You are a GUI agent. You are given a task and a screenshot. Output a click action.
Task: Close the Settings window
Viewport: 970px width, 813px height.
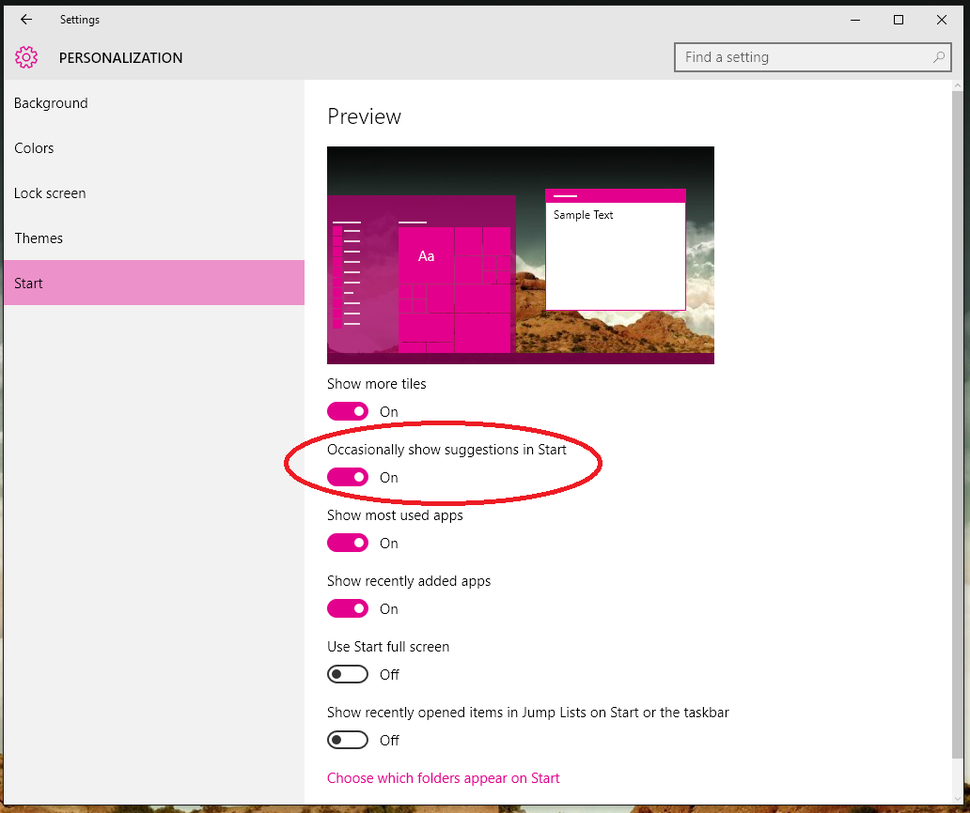coord(942,20)
